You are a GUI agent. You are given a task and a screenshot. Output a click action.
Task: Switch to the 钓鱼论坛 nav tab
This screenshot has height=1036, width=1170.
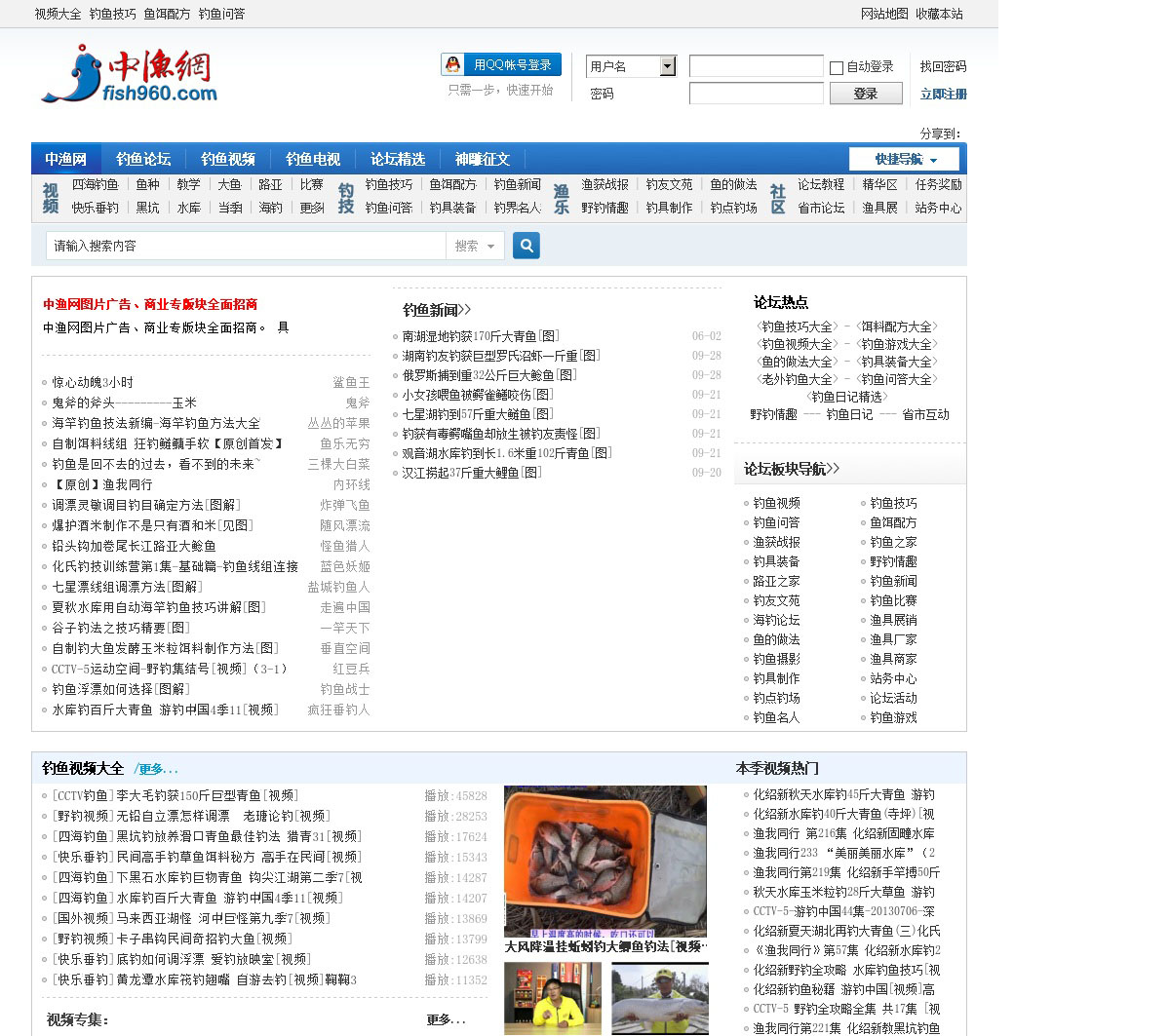(143, 159)
